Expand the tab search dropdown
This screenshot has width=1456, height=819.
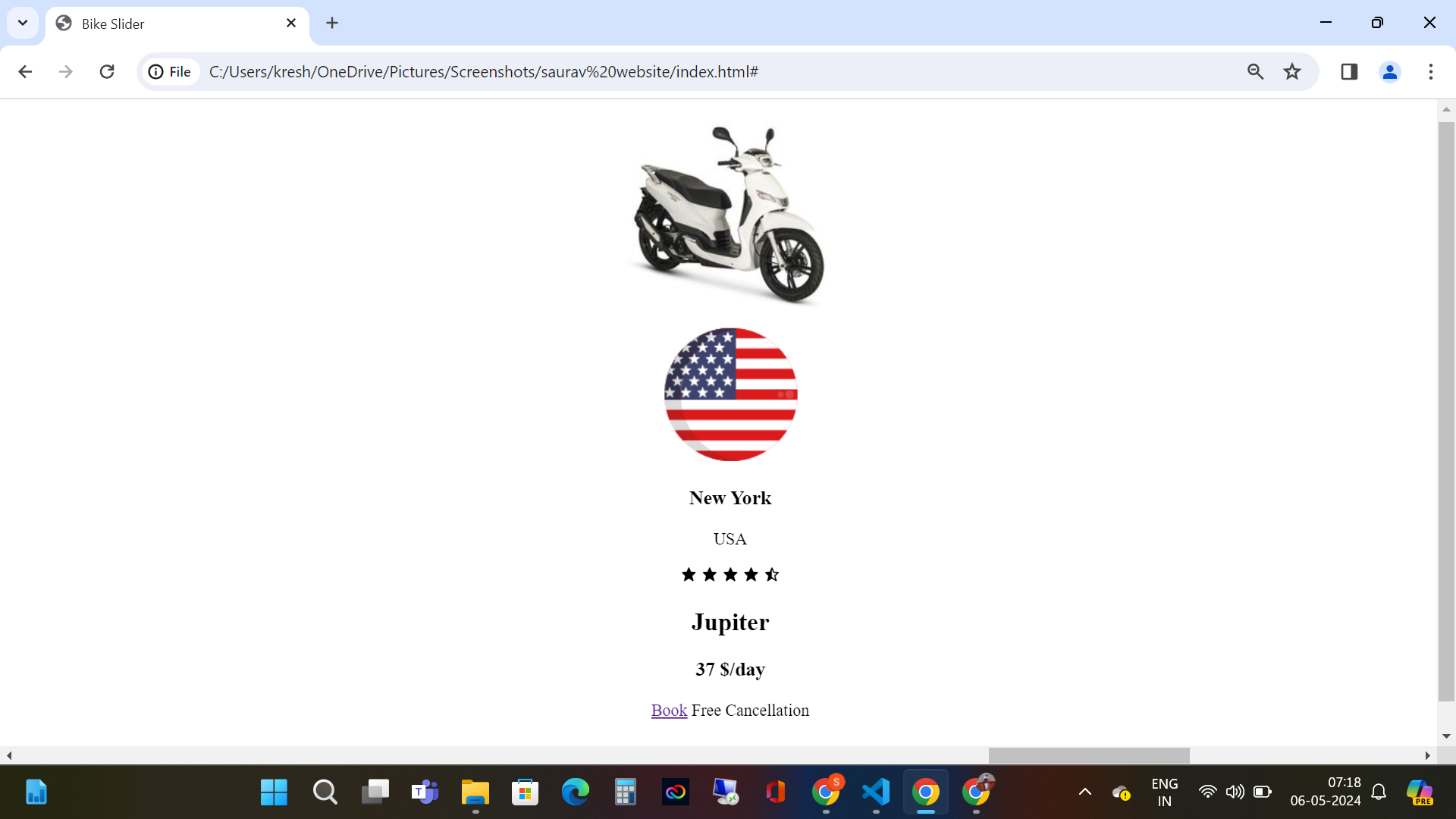point(23,23)
